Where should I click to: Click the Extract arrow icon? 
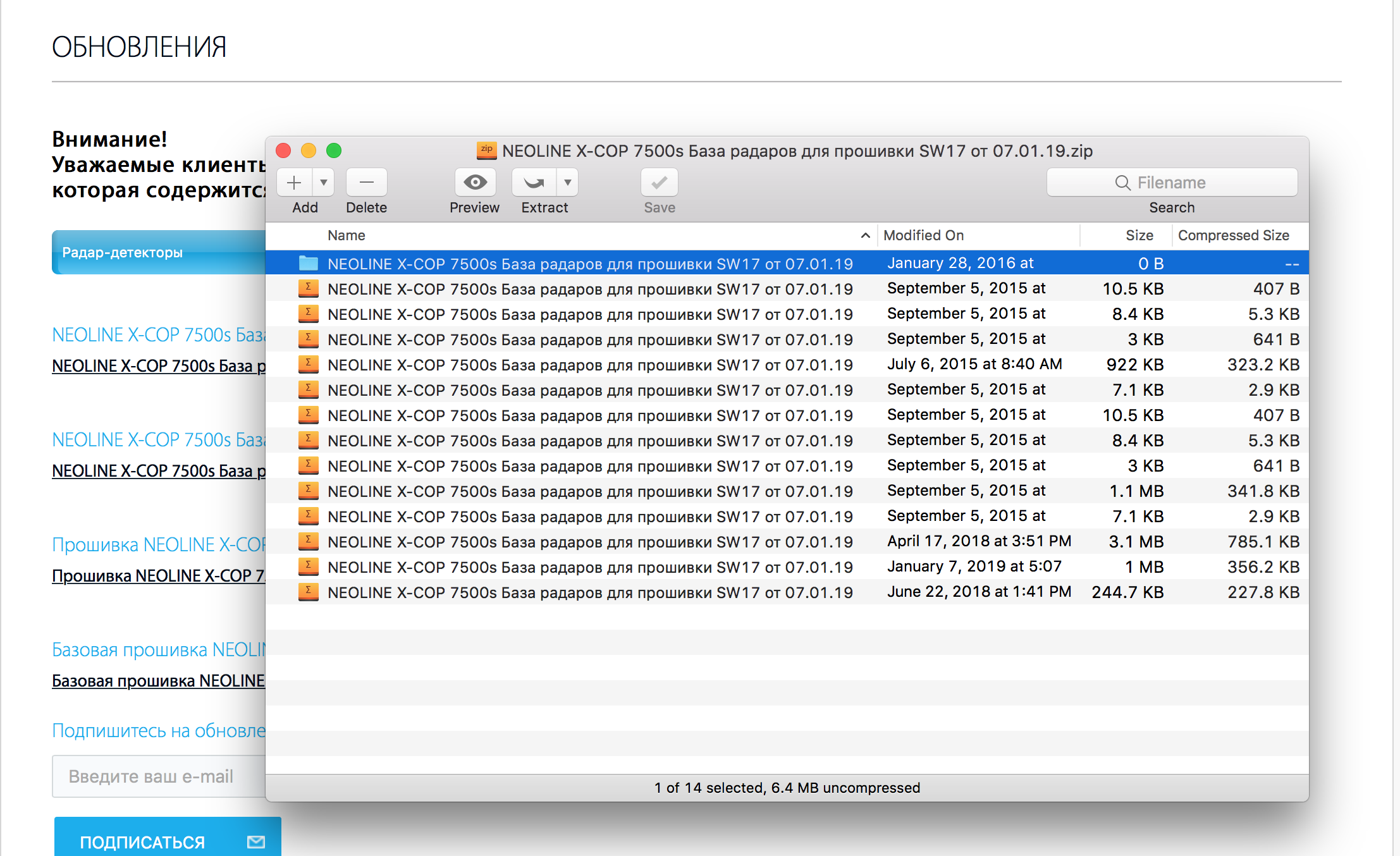534,183
